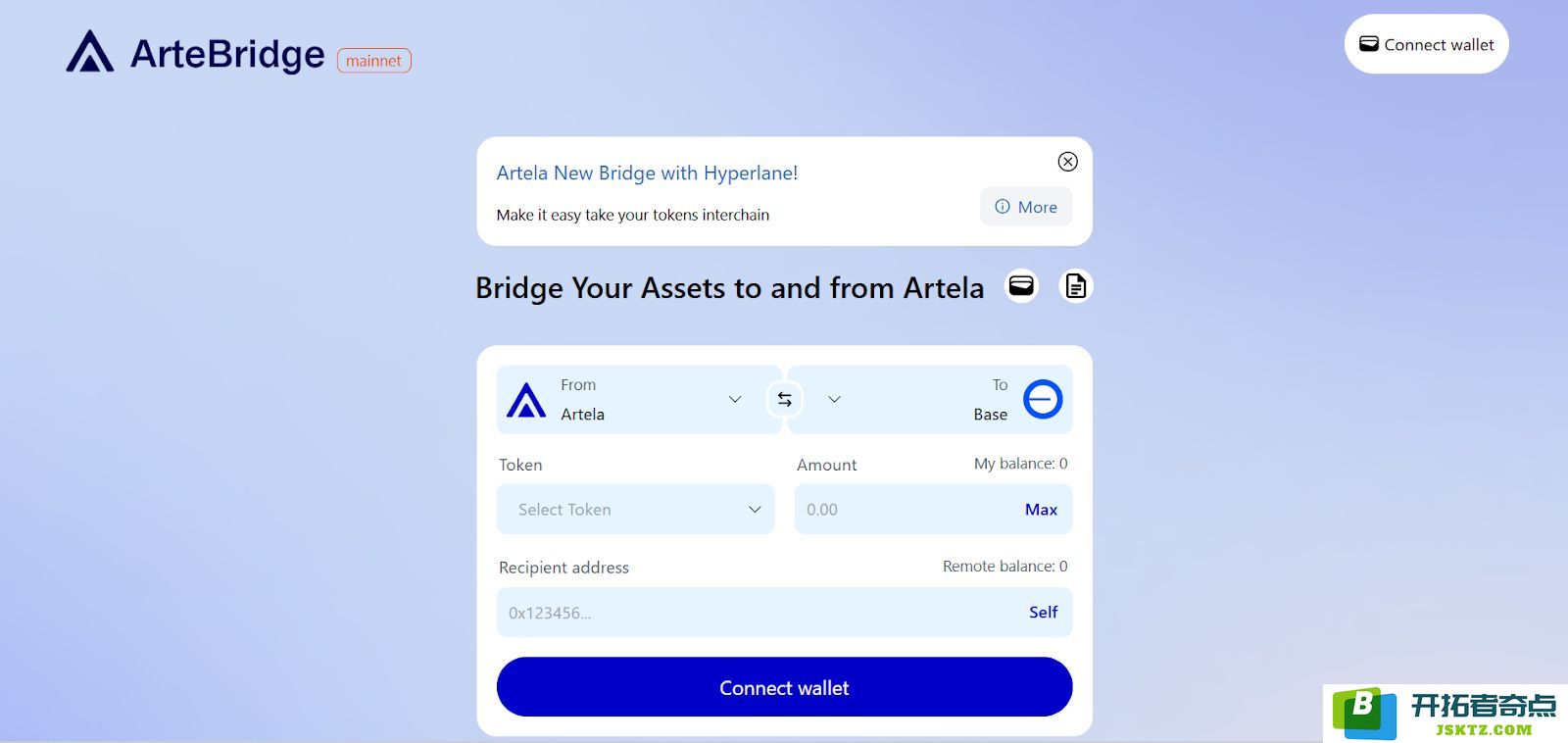Swap the From and To chains with the arrows icon

[x=785, y=399]
